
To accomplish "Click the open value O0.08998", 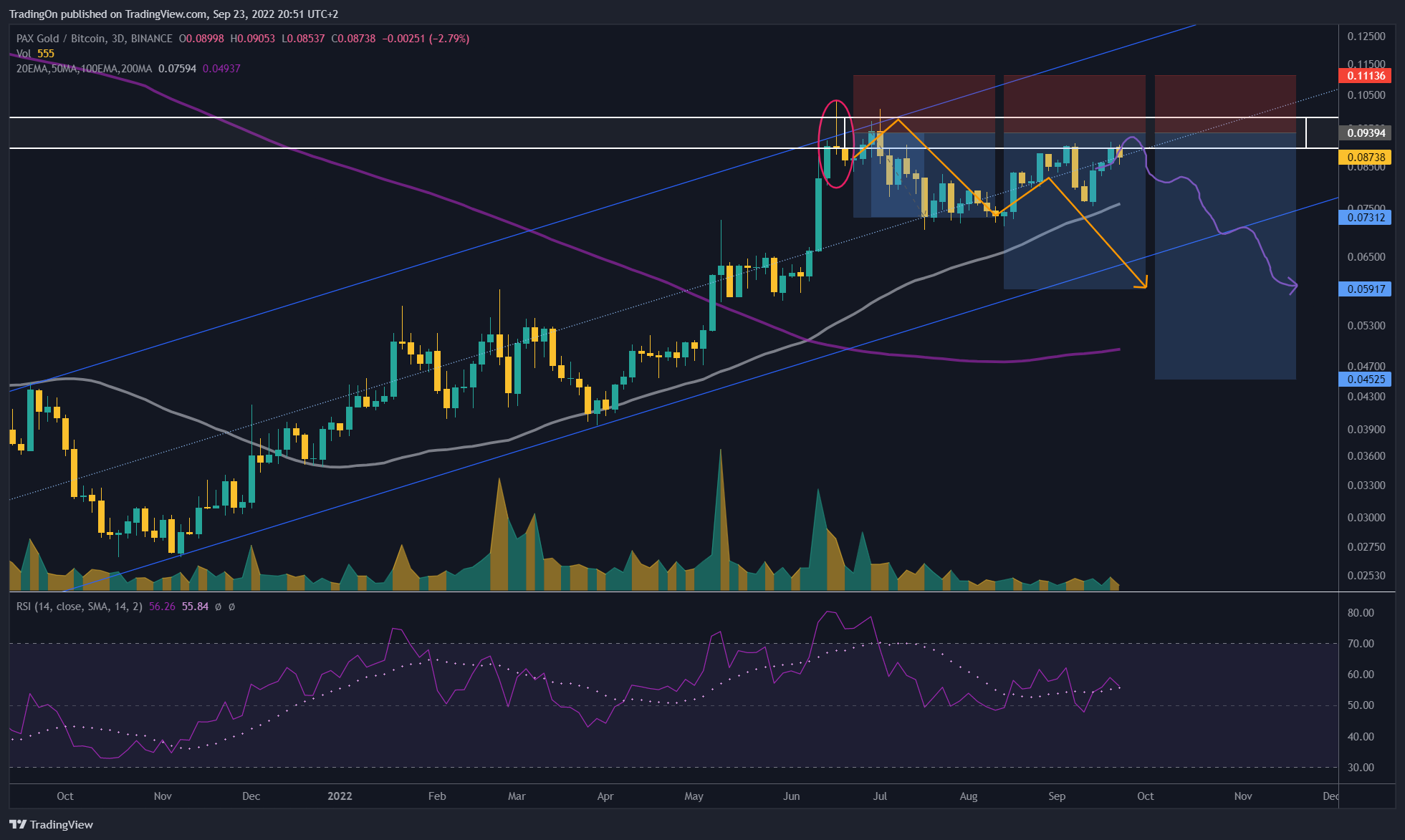I will coord(201,39).
